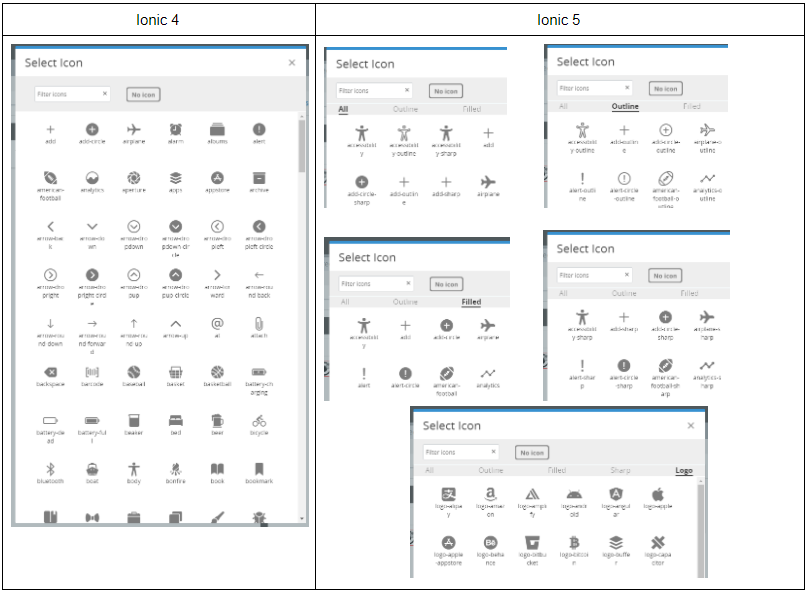Select american-football icon in the Filled tab dialog

tap(446, 374)
